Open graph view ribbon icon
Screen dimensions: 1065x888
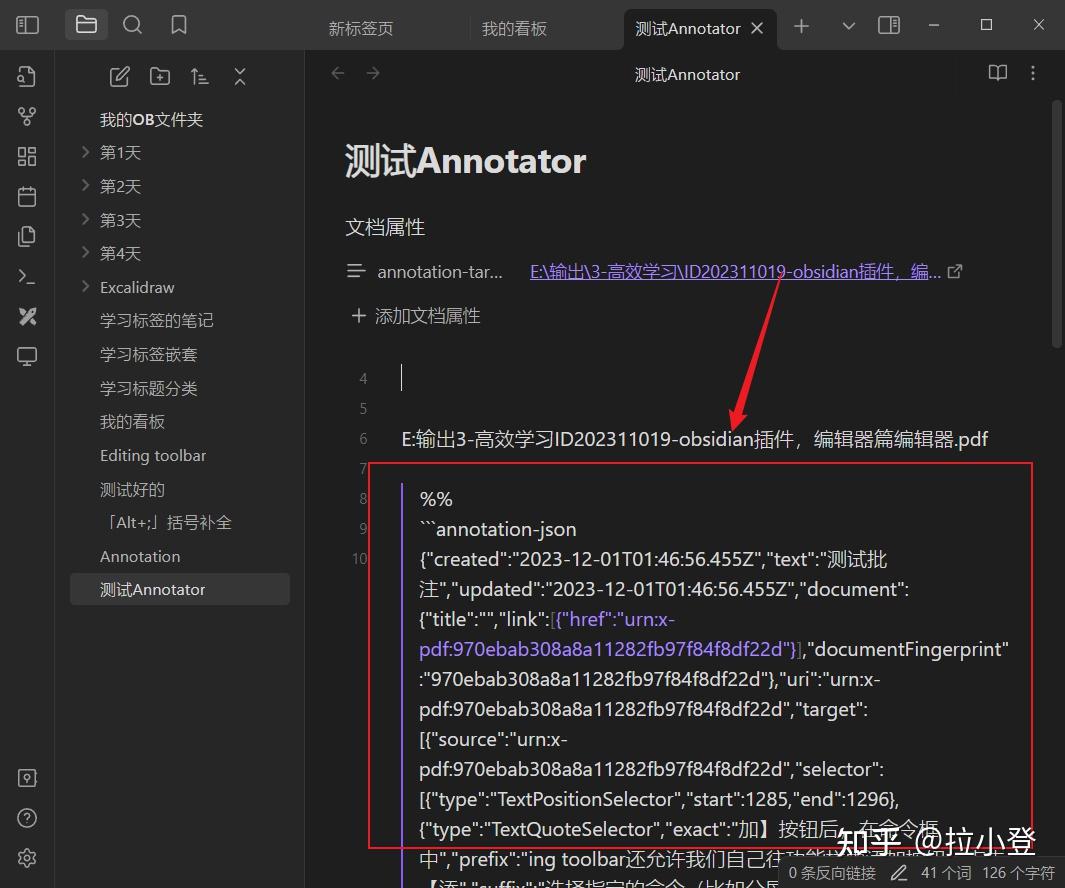[26, 117]
